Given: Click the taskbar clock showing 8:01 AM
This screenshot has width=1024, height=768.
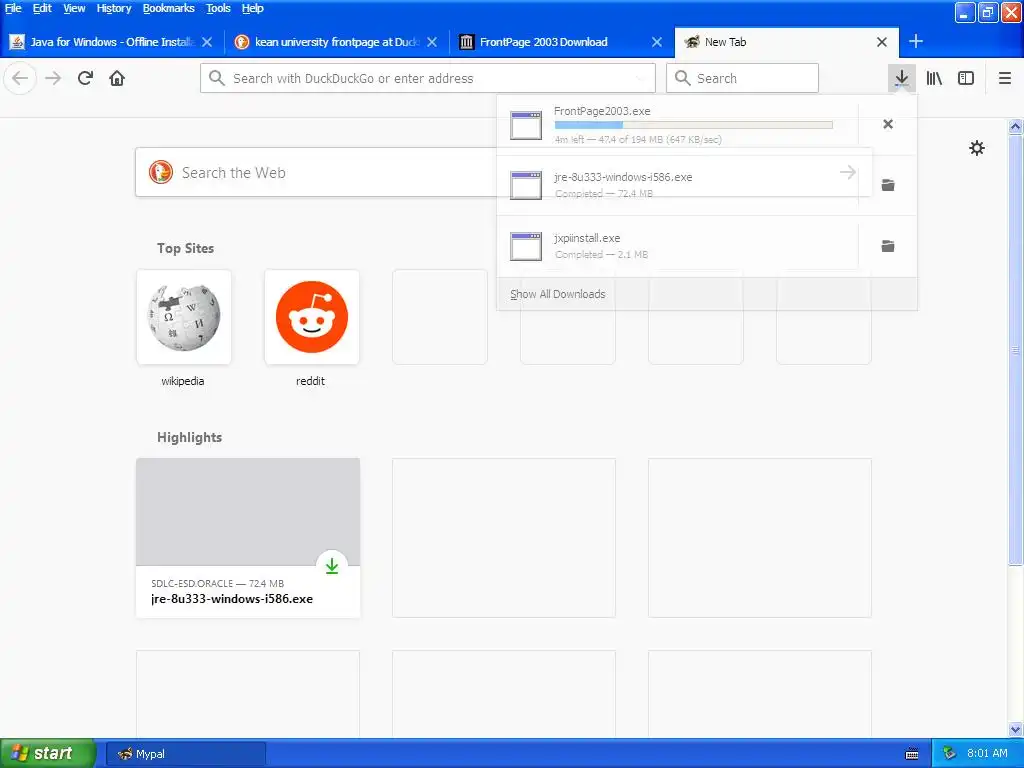Looking at the screenshot, I should pyautogui.click(x=987, y=754).
